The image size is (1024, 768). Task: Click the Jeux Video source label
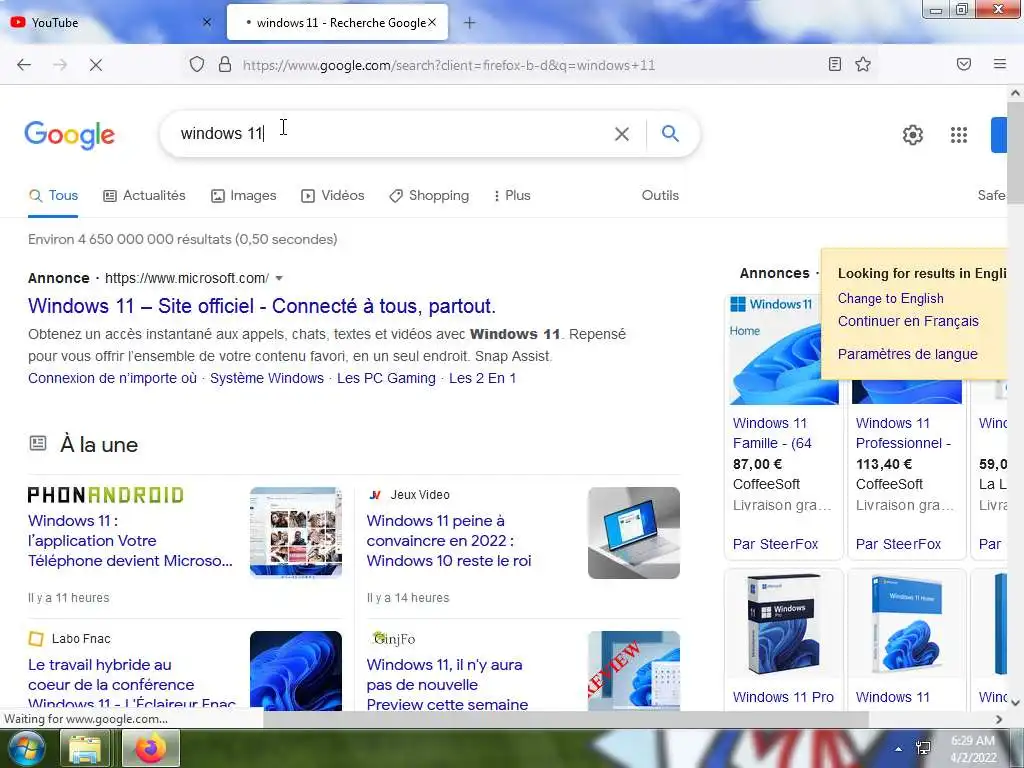click(420, 495)
